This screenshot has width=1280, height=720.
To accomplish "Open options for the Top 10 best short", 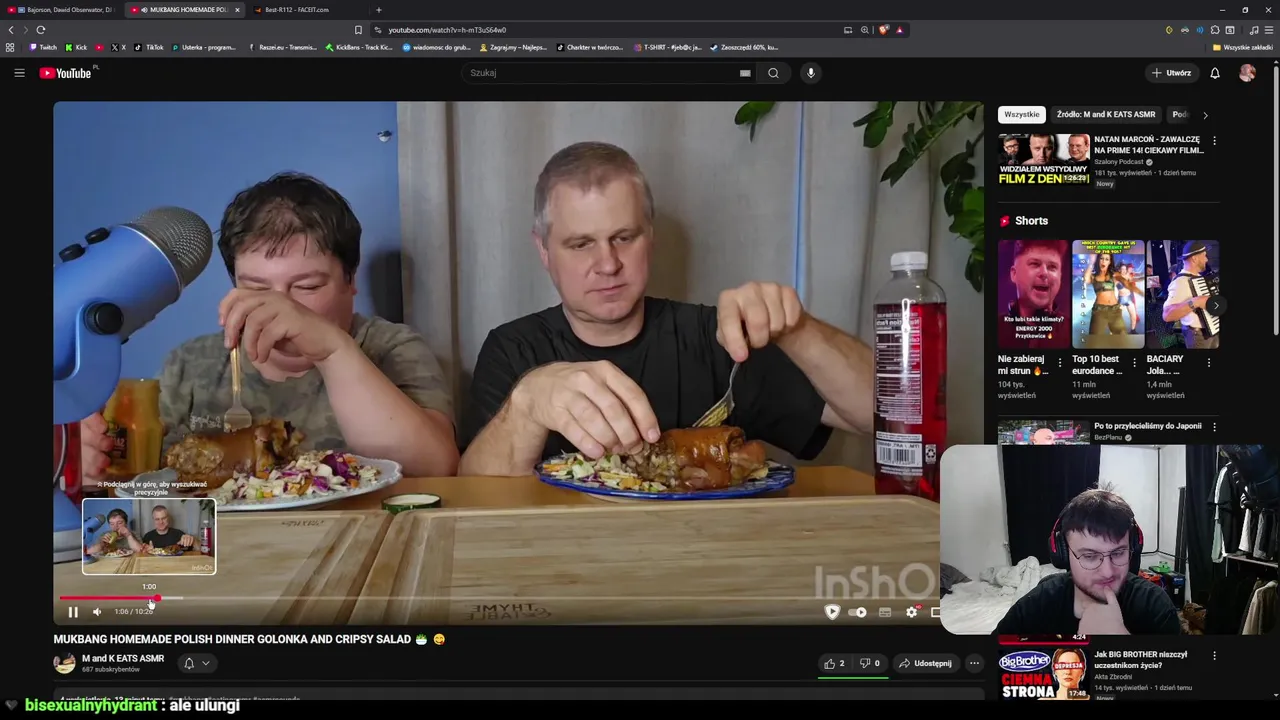I will (1134, 363).
